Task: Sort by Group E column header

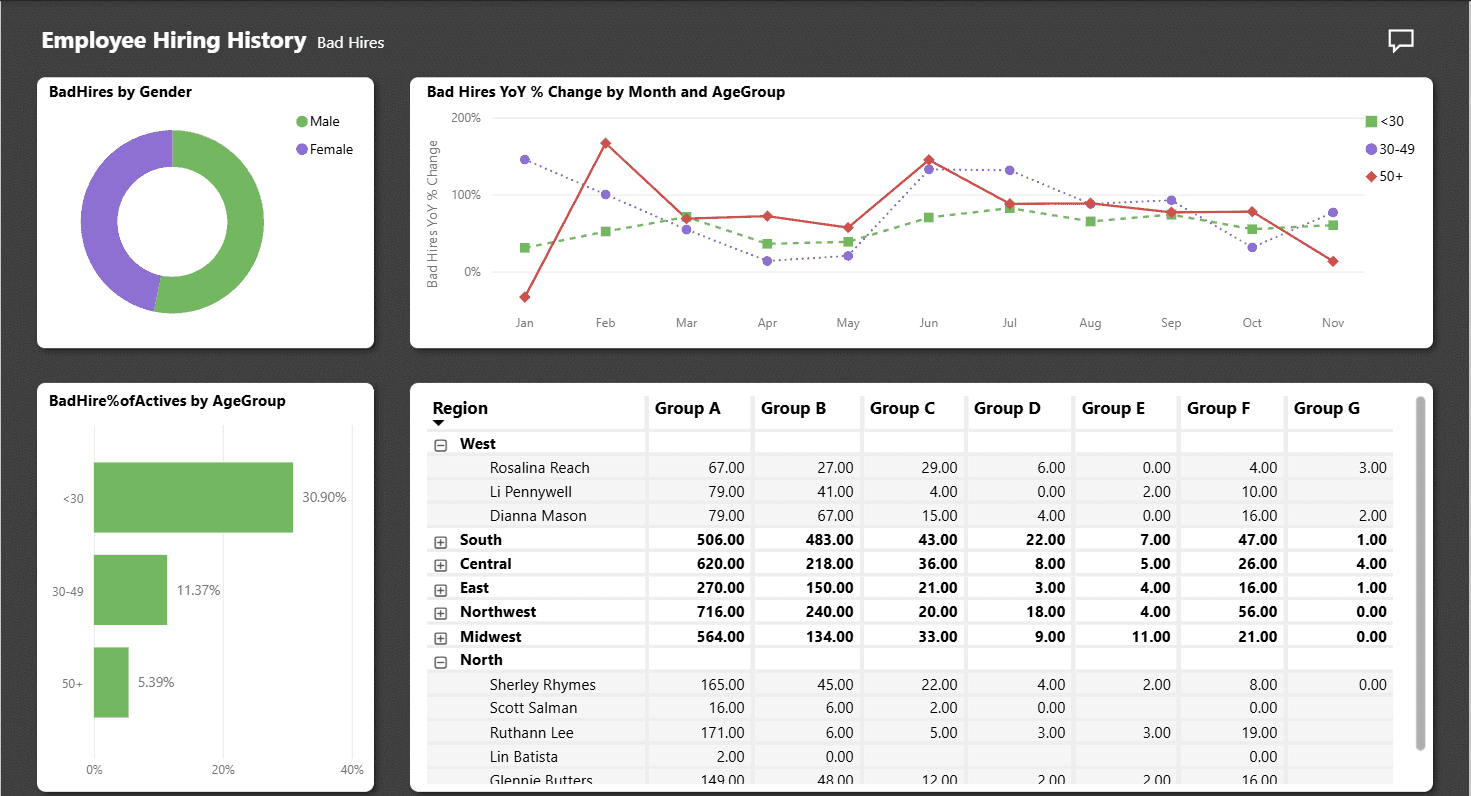Action: tap(1113, 408)
